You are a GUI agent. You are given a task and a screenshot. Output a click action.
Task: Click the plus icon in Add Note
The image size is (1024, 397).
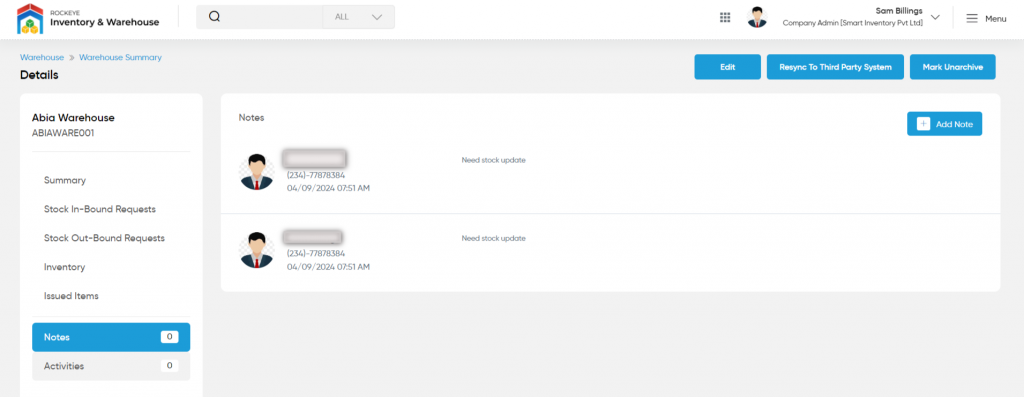[923, 124]
